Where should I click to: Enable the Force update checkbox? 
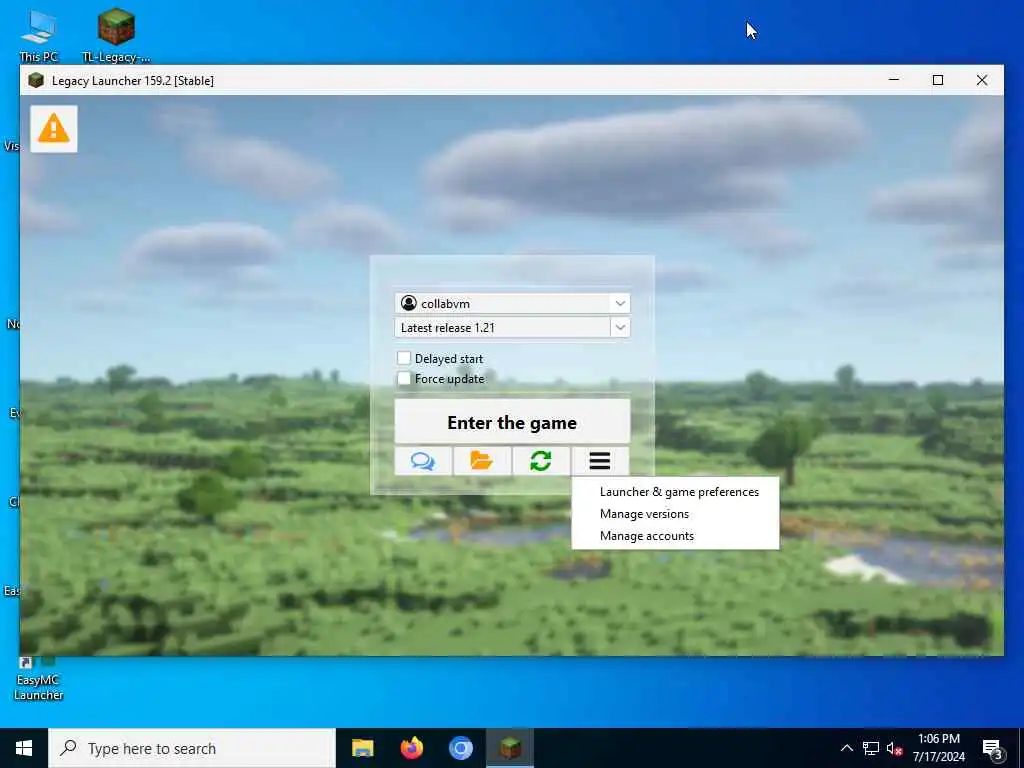tap(404, 378)
